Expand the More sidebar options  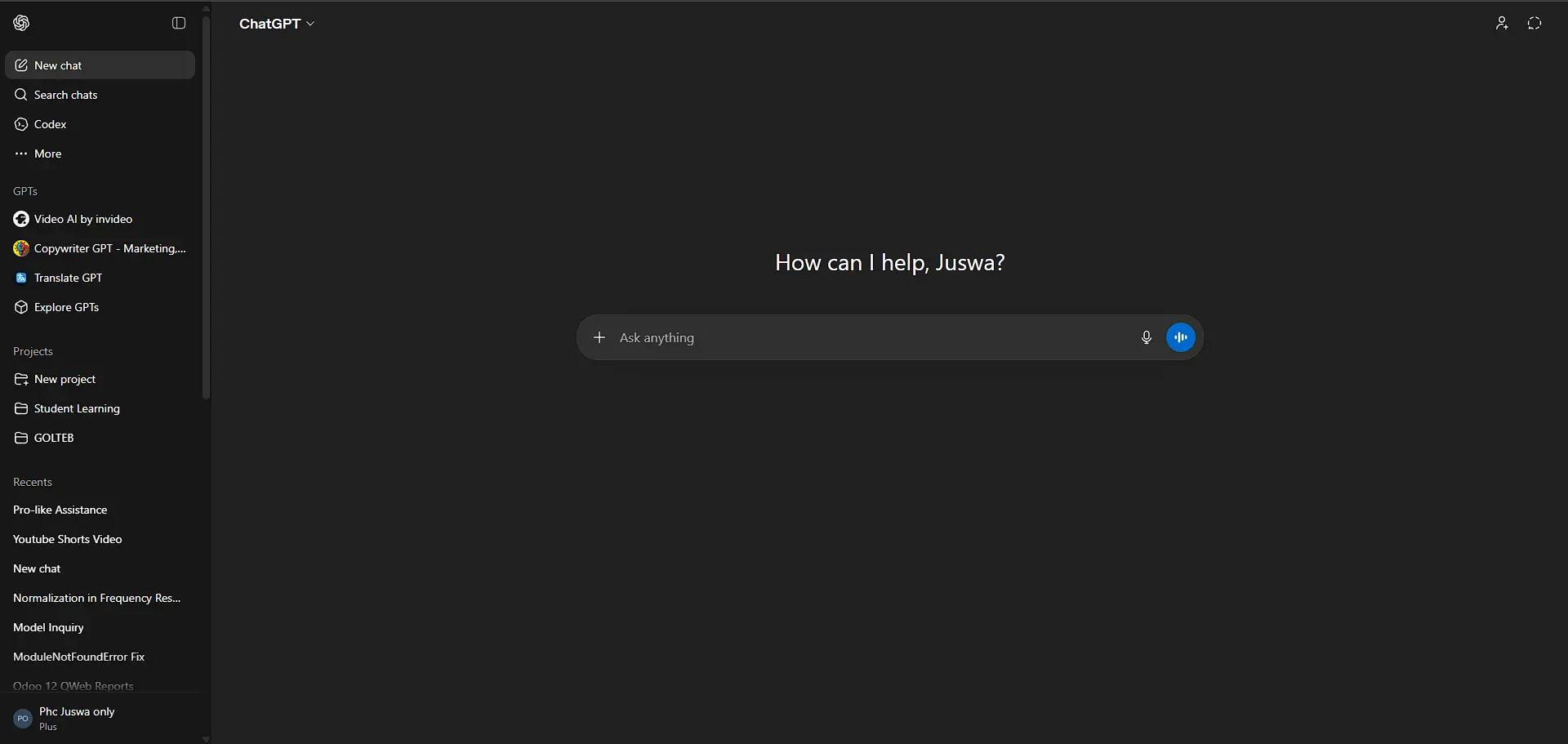(100, 154)
